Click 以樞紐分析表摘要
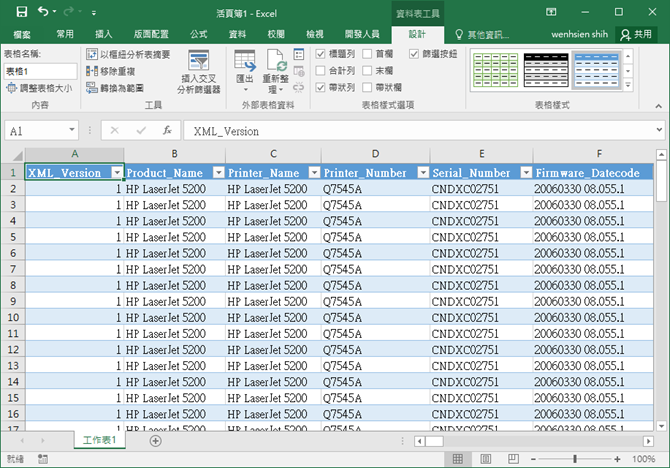 point(128,54)
